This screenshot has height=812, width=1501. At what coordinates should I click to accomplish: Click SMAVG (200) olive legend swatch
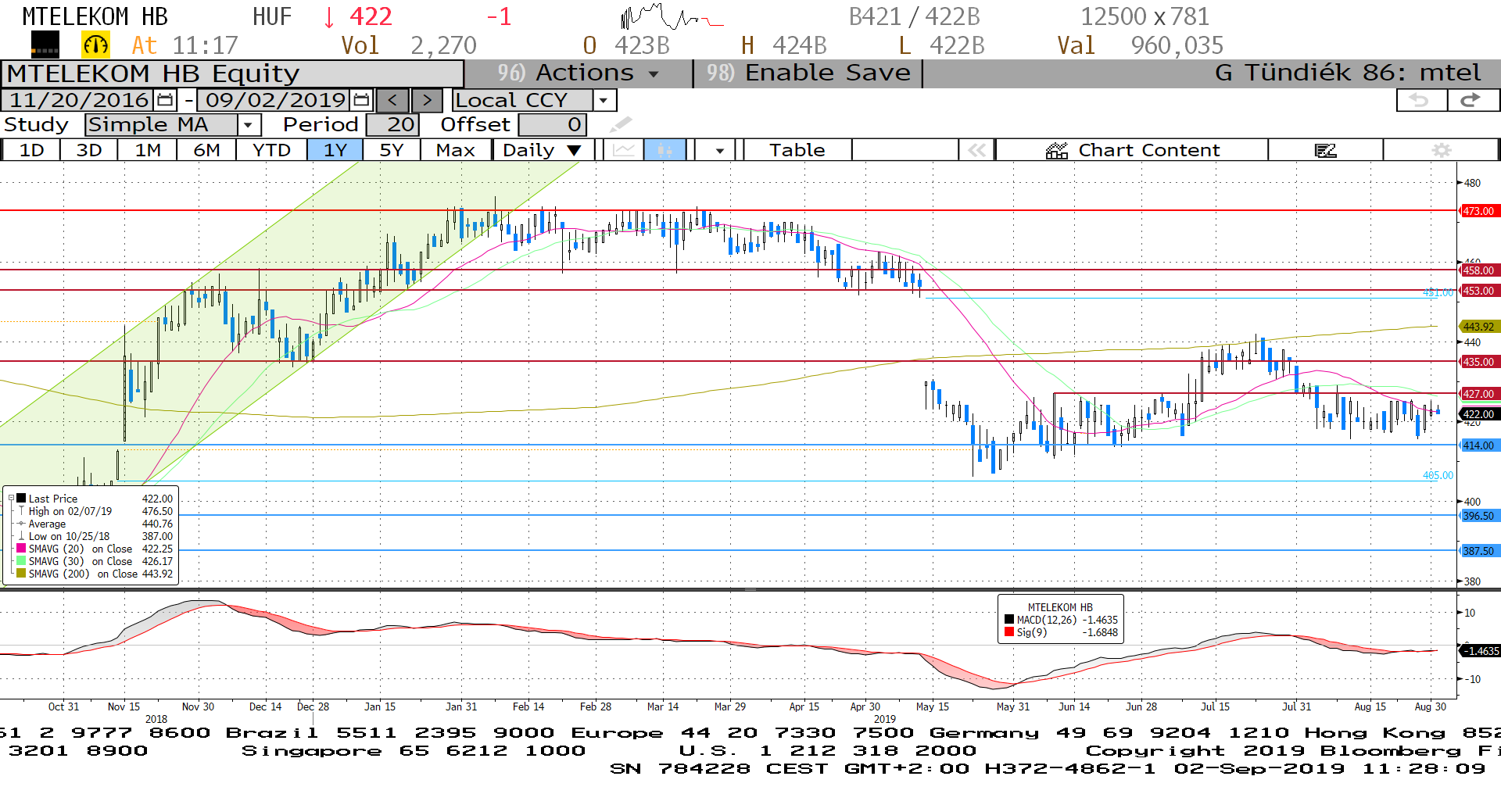[21, 574]
